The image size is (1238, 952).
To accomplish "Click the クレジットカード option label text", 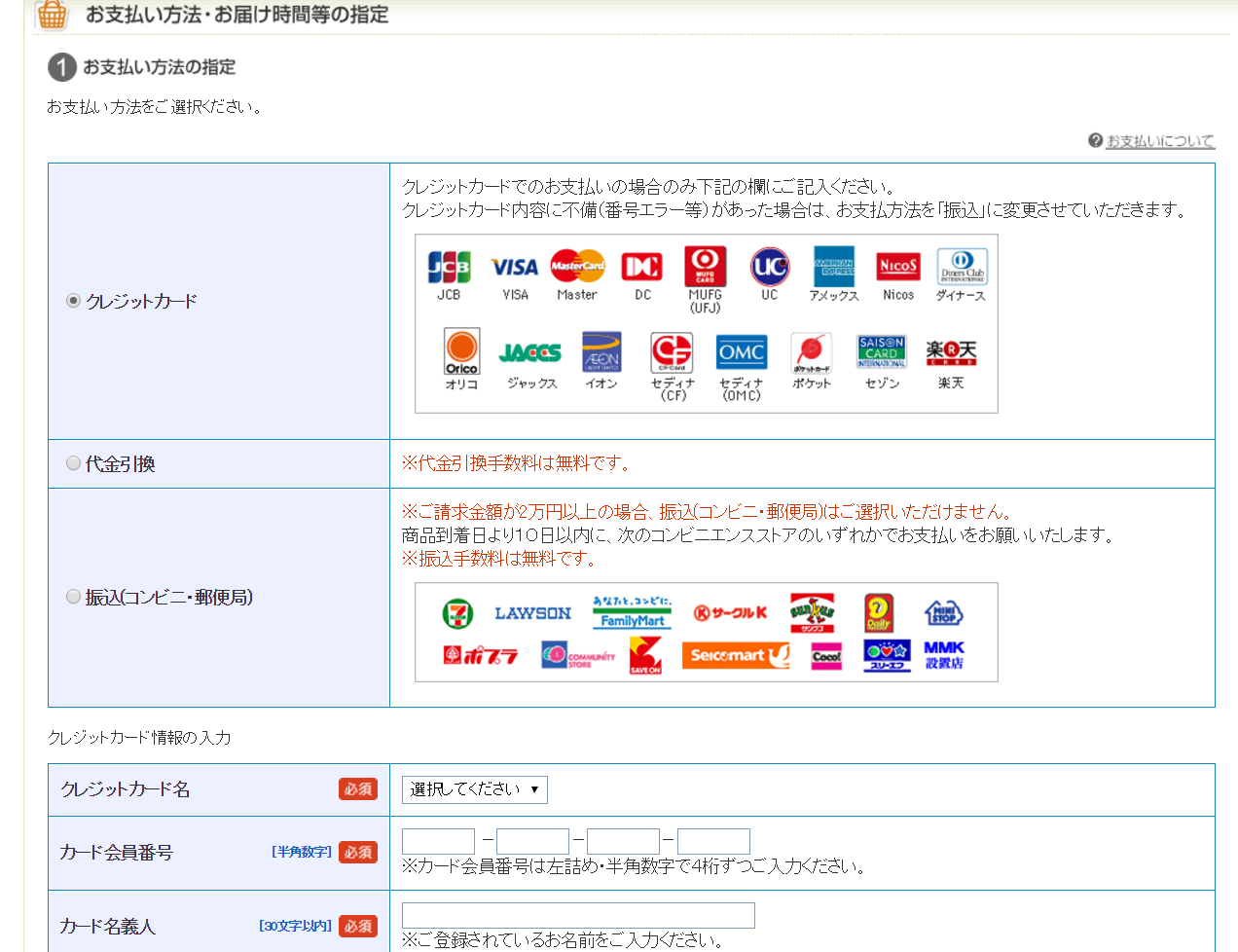I will [x=141, y=302].
